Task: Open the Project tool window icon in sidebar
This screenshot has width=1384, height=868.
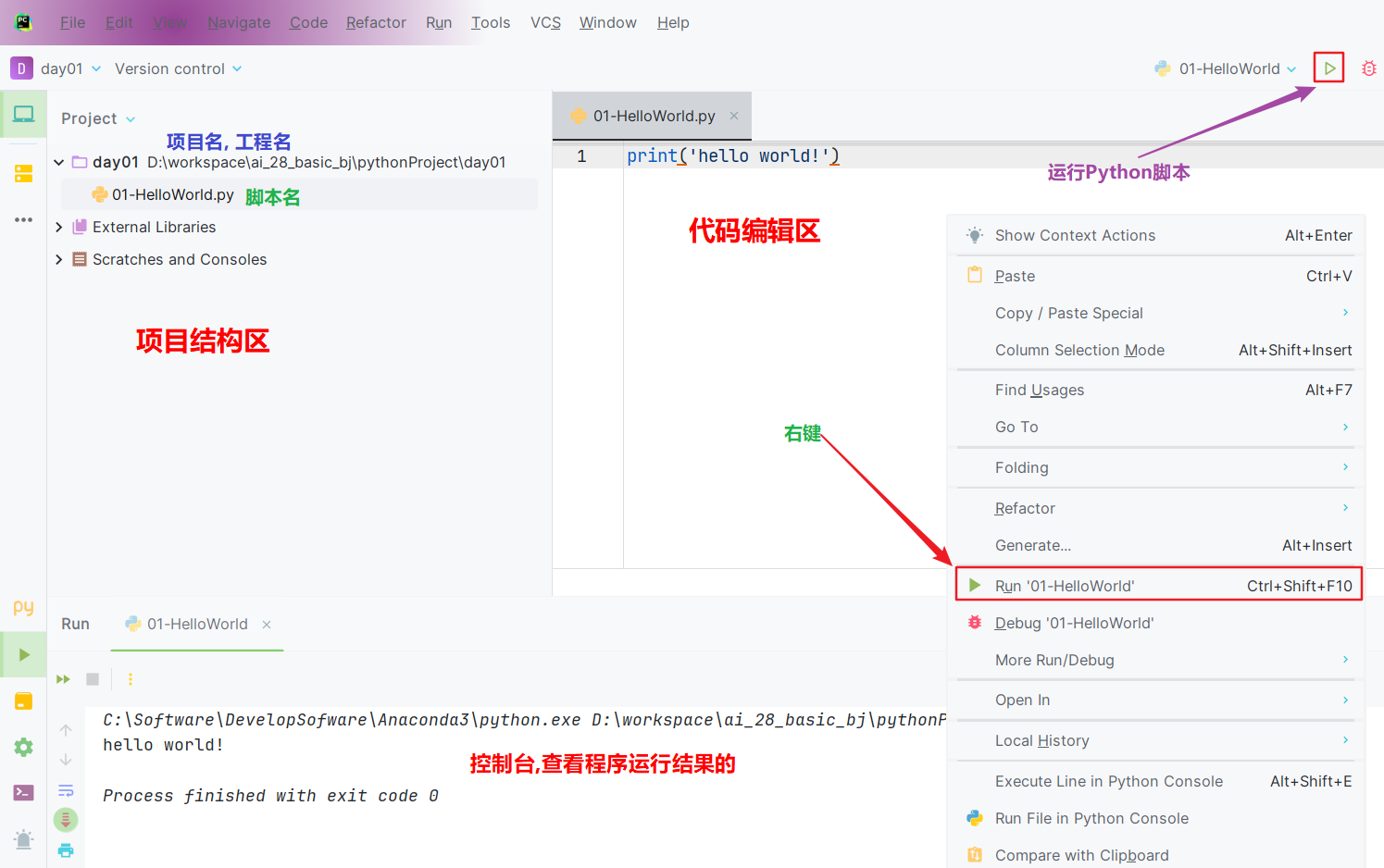Action: pyautogui.click(x=23, y=114)
